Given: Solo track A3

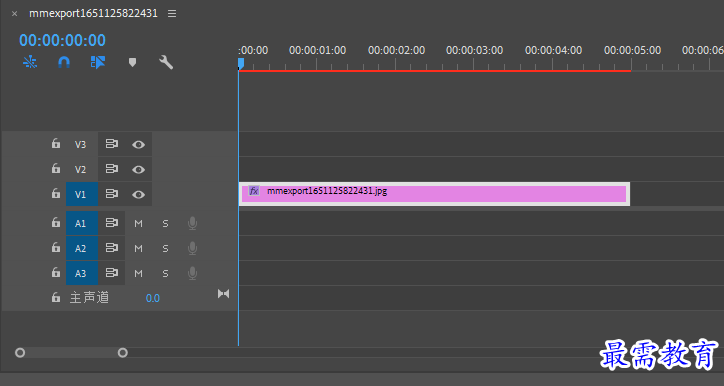Looking at the screenshot, I should [165, 274].
